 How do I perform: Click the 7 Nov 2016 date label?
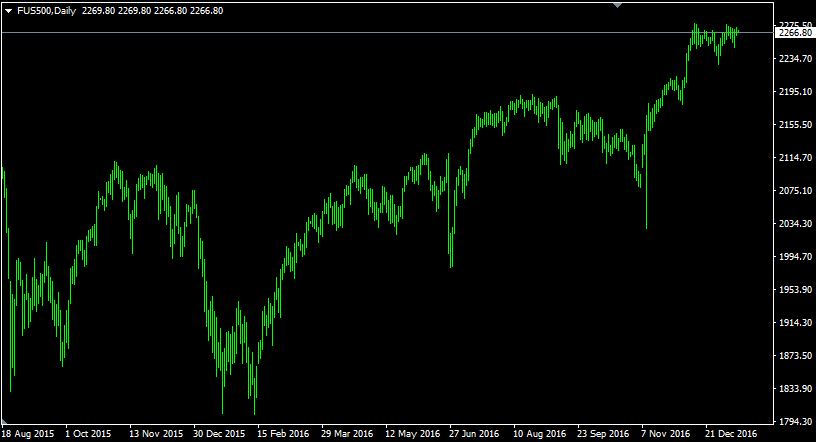point(666,433)
